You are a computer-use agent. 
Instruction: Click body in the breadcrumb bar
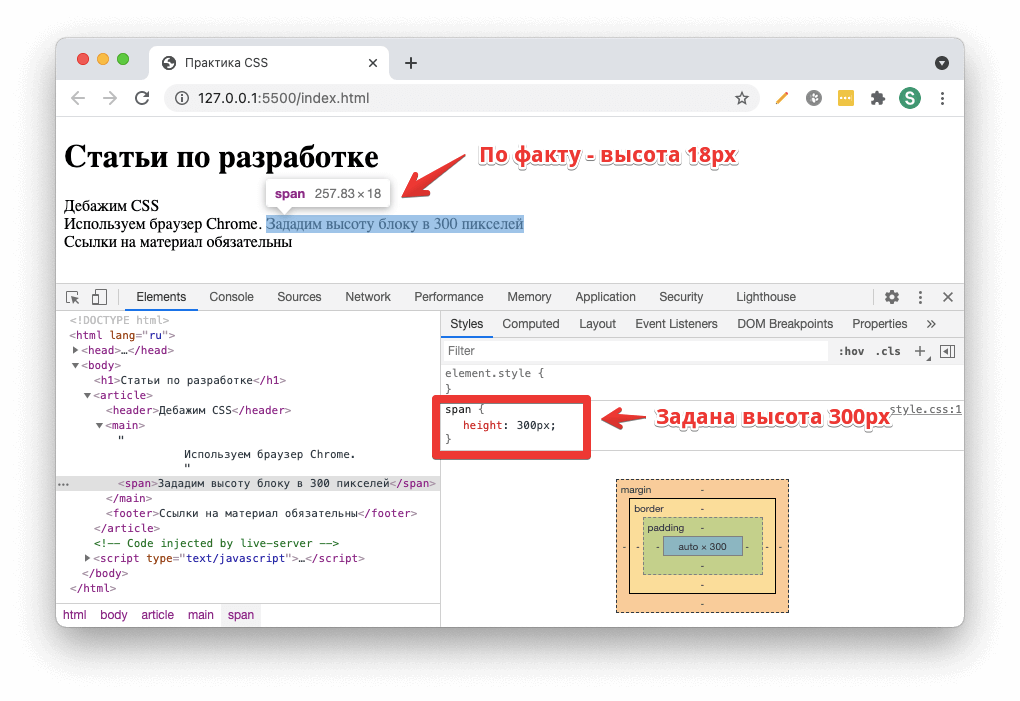(114, 615)
